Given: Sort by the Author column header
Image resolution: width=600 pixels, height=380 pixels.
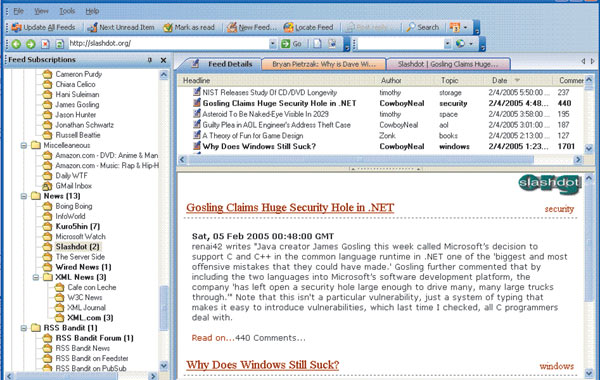Looking at the screenshot, I should coord(405,80).
